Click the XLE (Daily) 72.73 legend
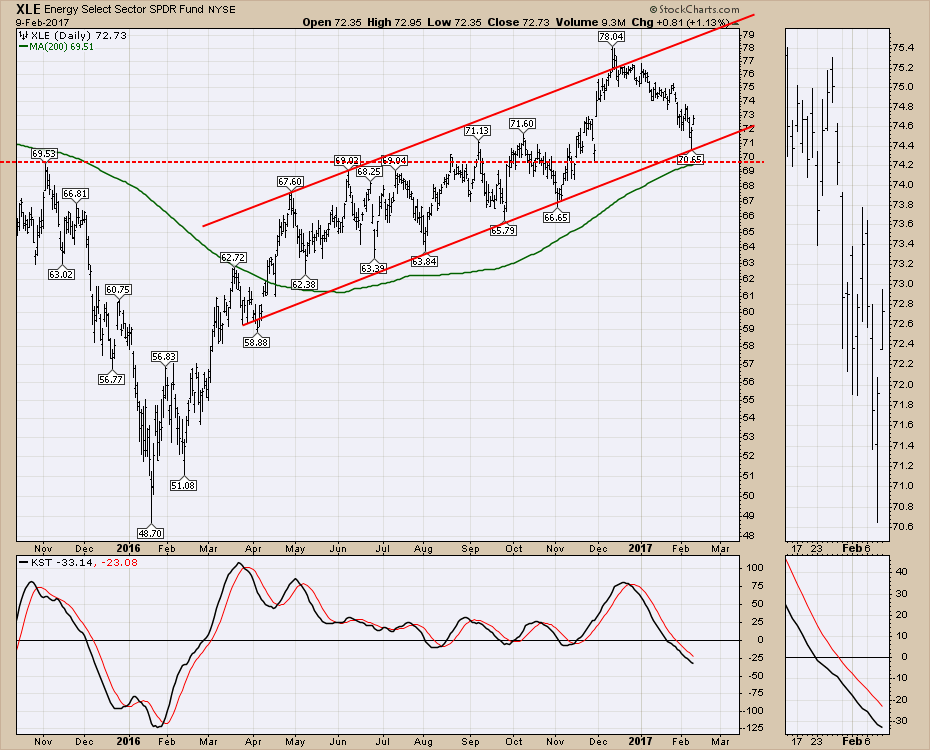This screenshot has height=750, width=930. coord(73,36)
